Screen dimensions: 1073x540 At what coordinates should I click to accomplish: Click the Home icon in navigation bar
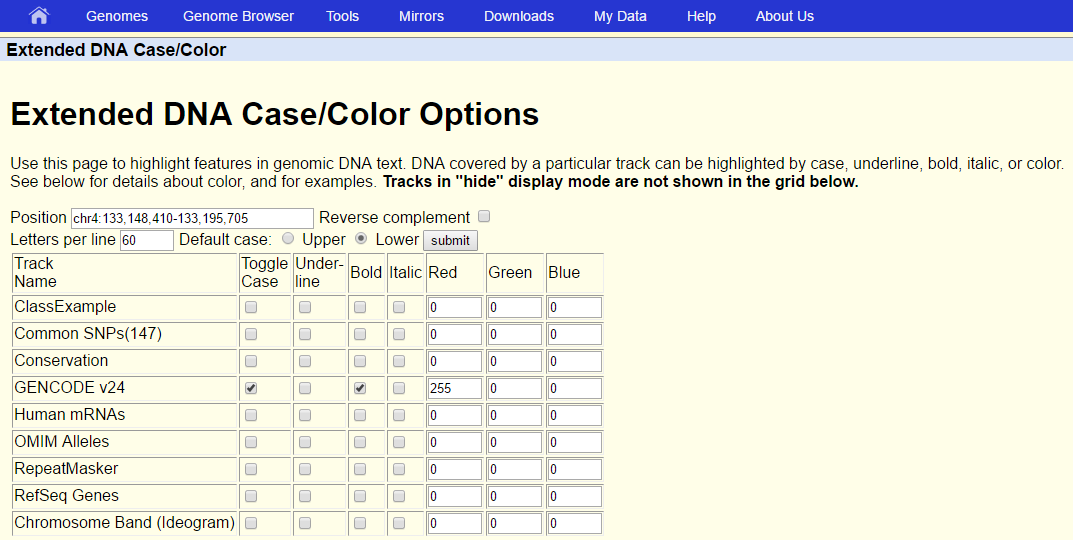pyautogui.click(x=39, y=16)
